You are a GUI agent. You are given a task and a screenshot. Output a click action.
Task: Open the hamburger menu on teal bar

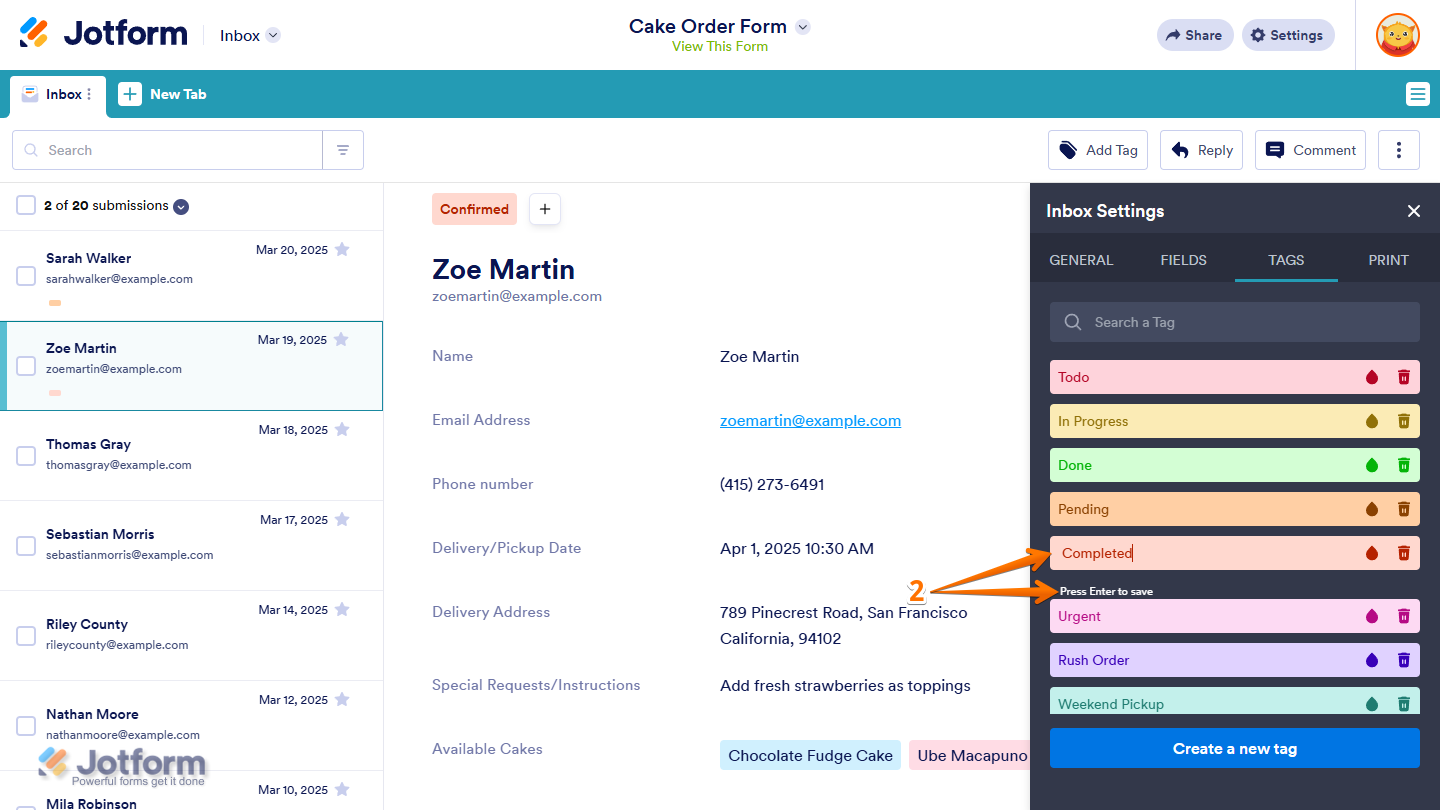tap(1418, 93)
